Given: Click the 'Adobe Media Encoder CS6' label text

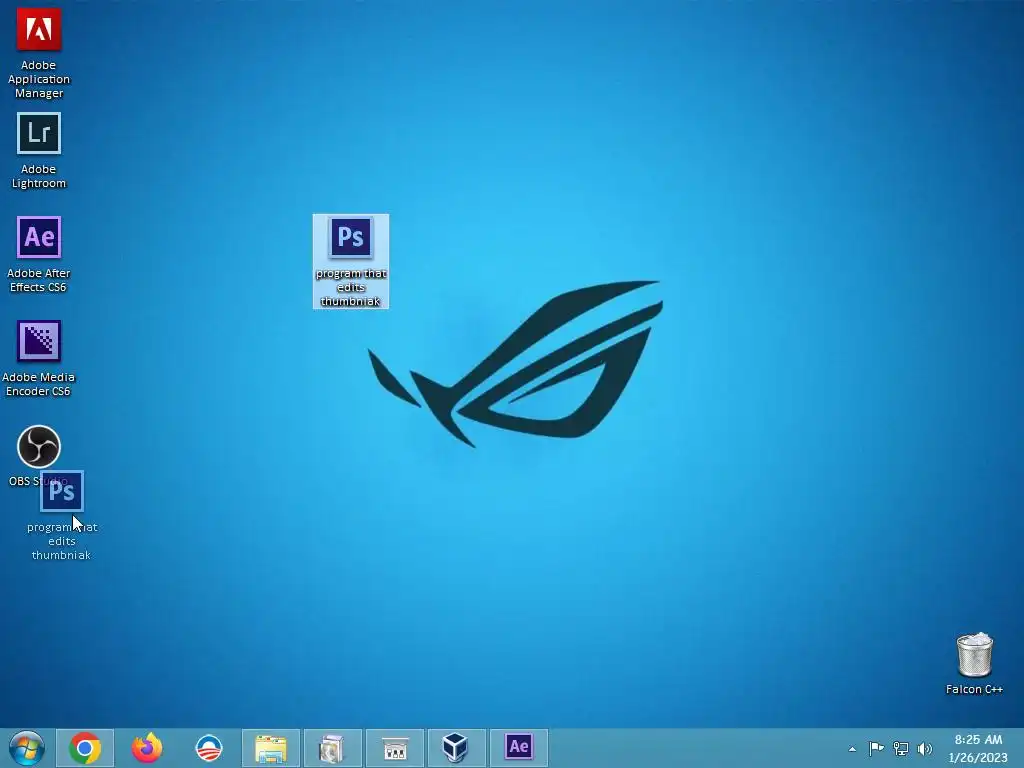Looking at the screenshot, I should click(39, 384).
